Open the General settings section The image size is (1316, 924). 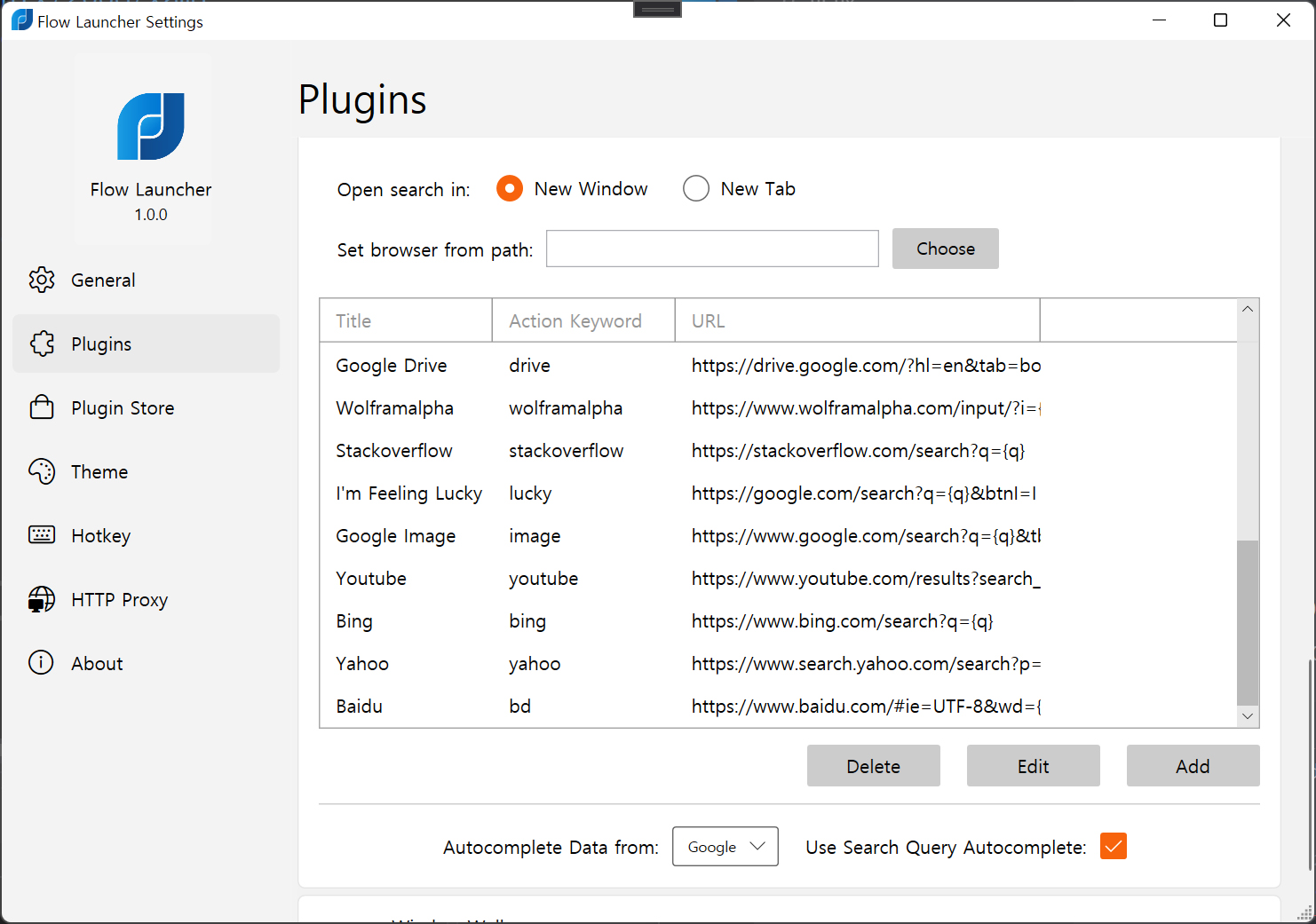click(x=147, y=280)
